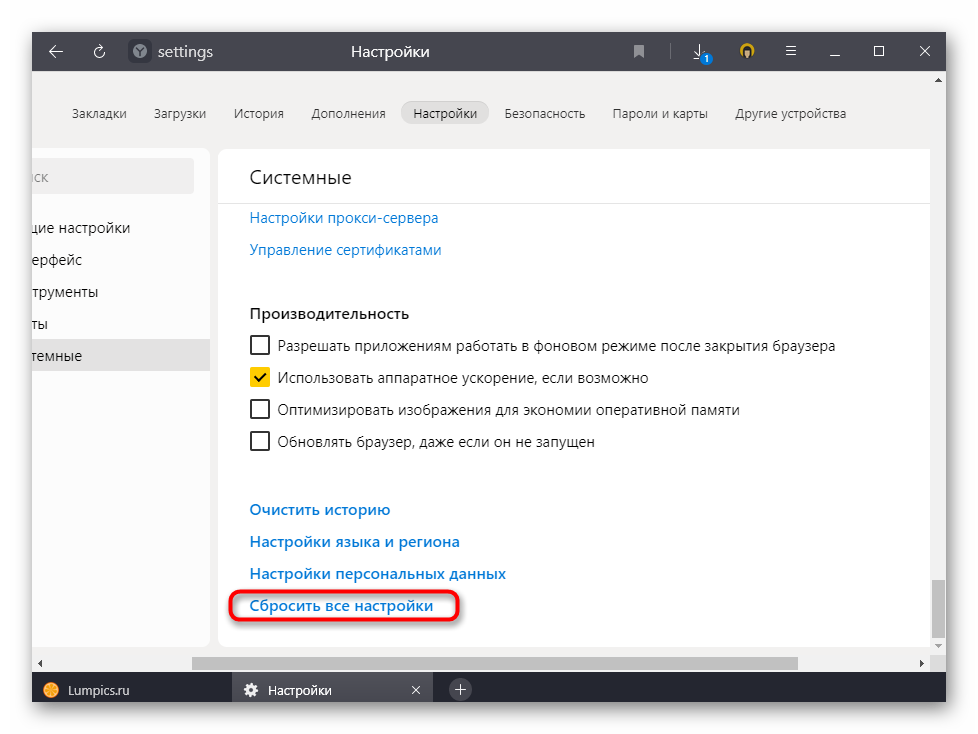Viewport: 978px width, 734px height.
Task: Click the scroll left arrow at bottom
Action: 40,663
